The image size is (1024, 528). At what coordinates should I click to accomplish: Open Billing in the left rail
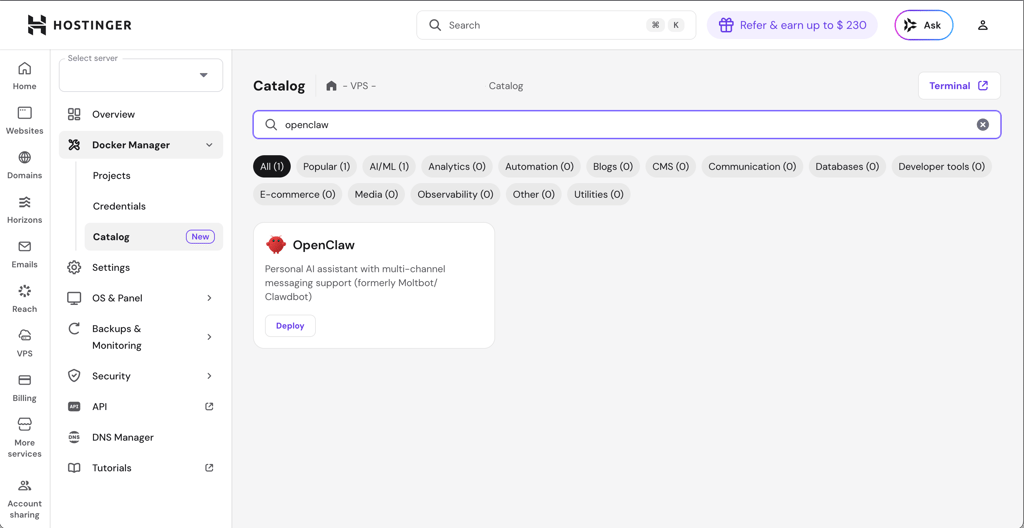(25, 388)
